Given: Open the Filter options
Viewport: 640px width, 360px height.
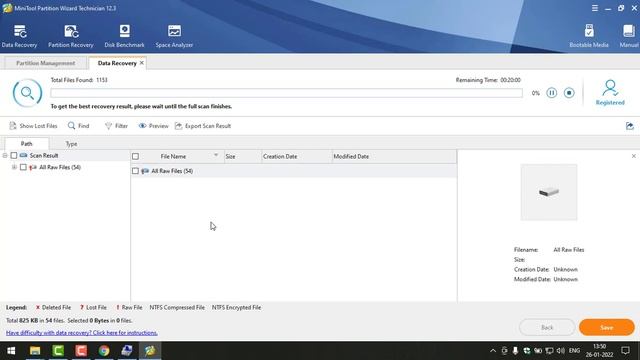Looking at the screenshot, I should click(x=116, y=126).
